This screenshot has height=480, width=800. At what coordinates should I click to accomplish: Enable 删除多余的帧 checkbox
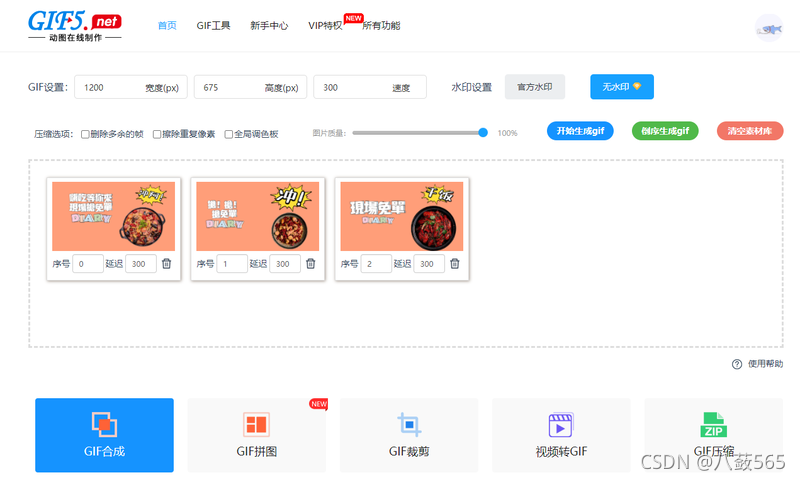point(85,134)
